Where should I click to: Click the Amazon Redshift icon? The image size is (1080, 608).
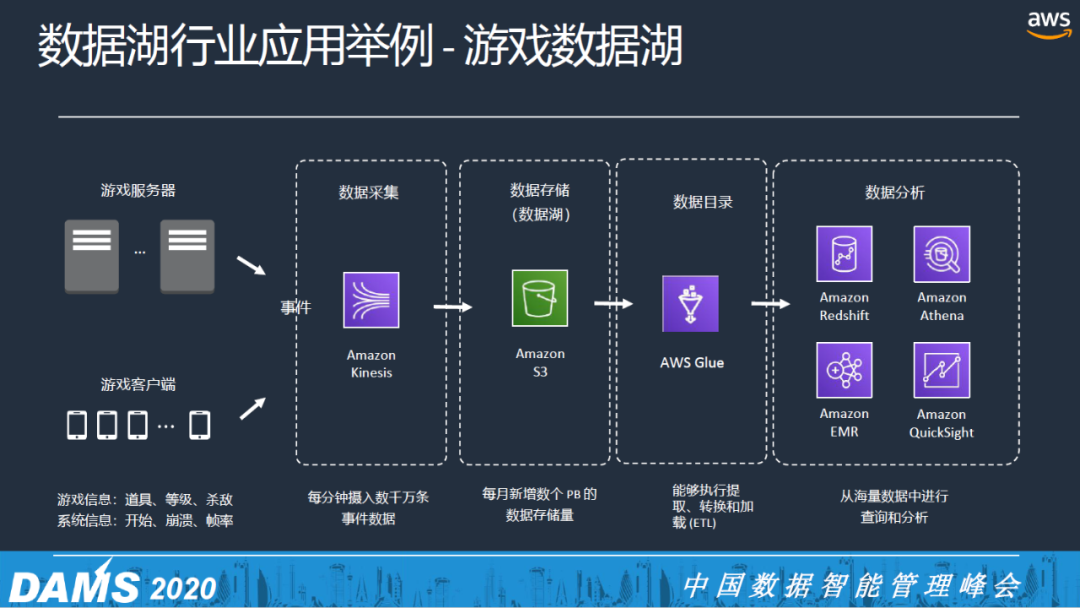[844, 254]
